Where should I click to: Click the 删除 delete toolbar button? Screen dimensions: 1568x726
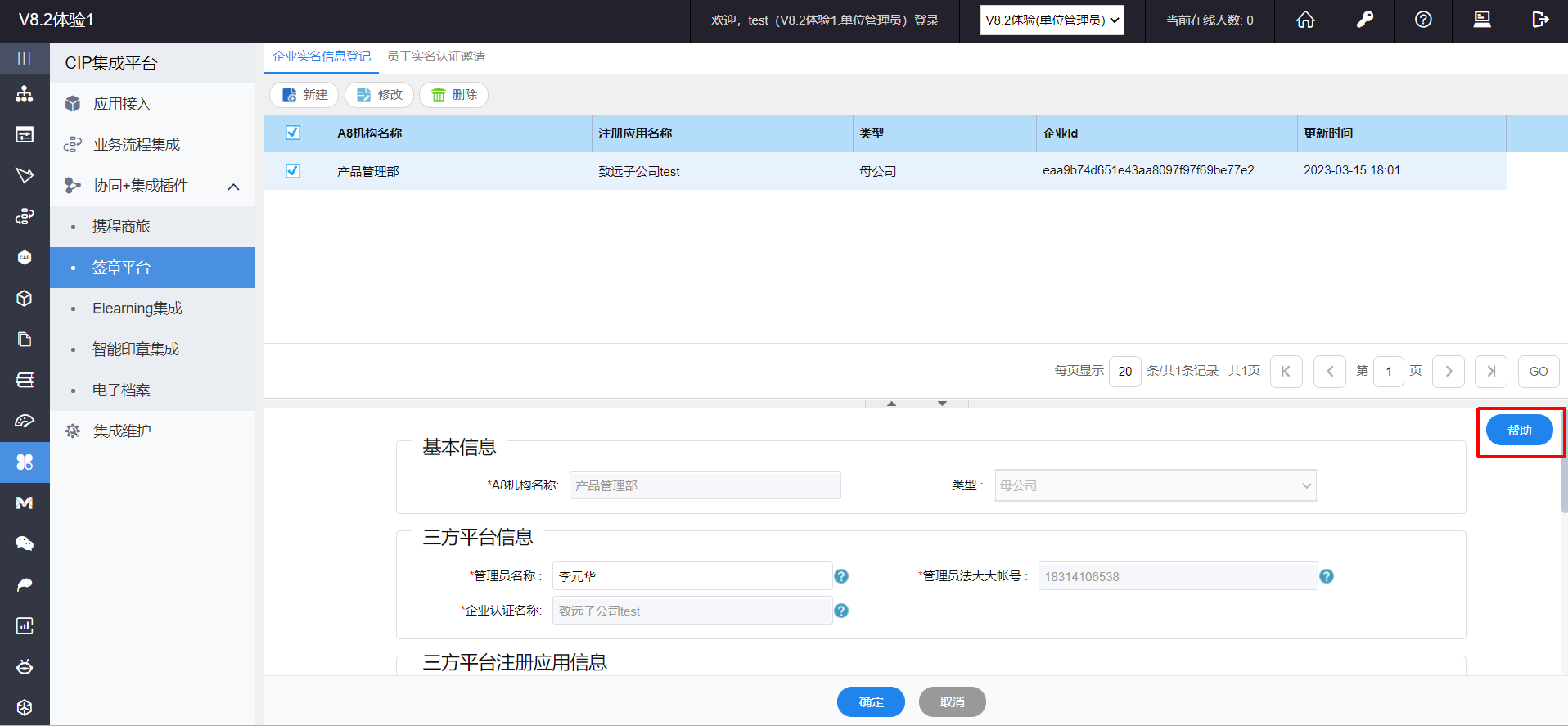pos(453,95)
